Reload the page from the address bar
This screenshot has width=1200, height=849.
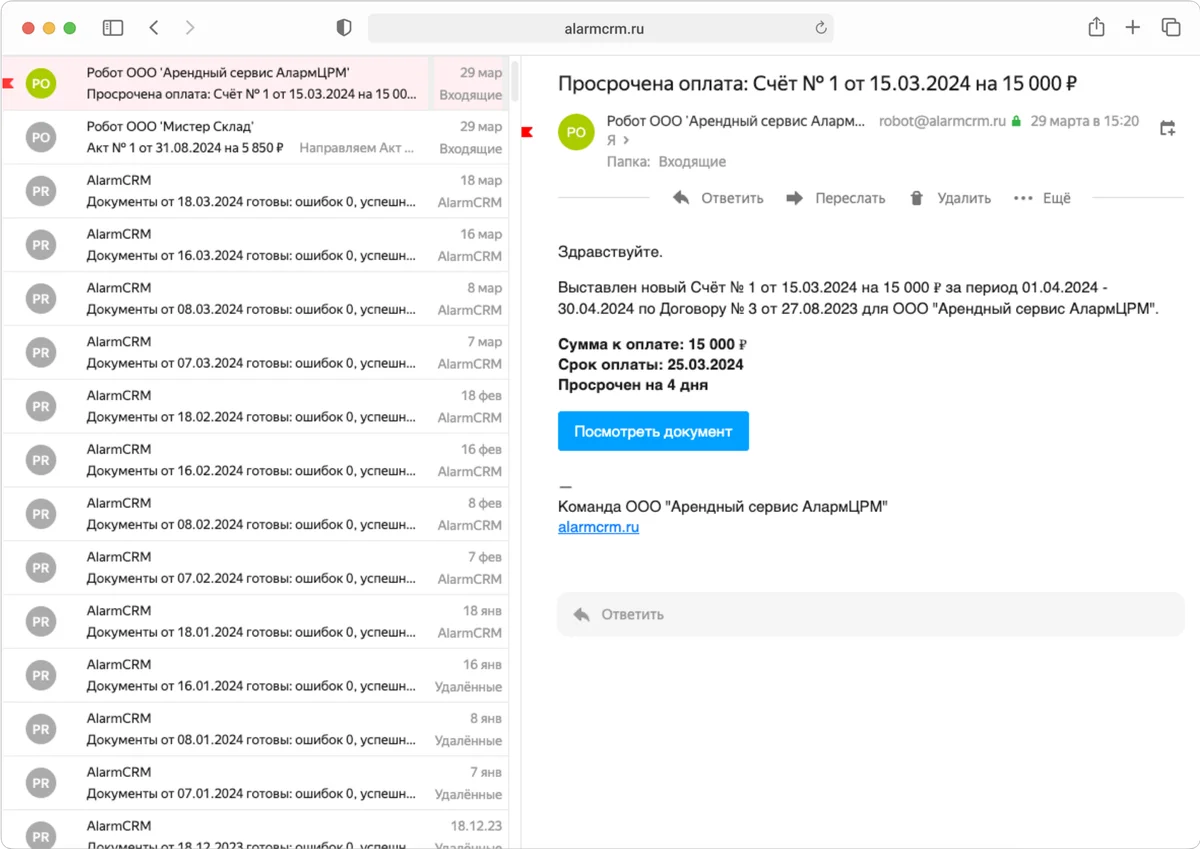click(x=821, y=28)
